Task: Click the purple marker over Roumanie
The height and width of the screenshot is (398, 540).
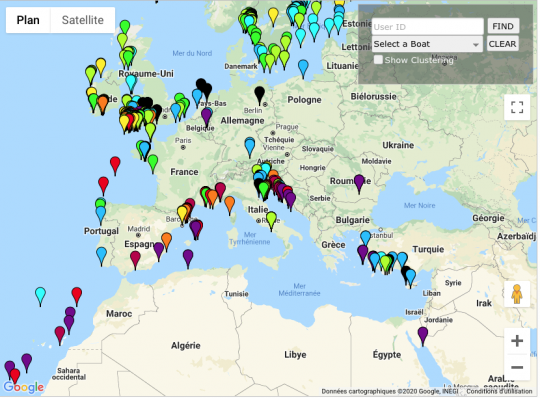Action: point(359,183)
